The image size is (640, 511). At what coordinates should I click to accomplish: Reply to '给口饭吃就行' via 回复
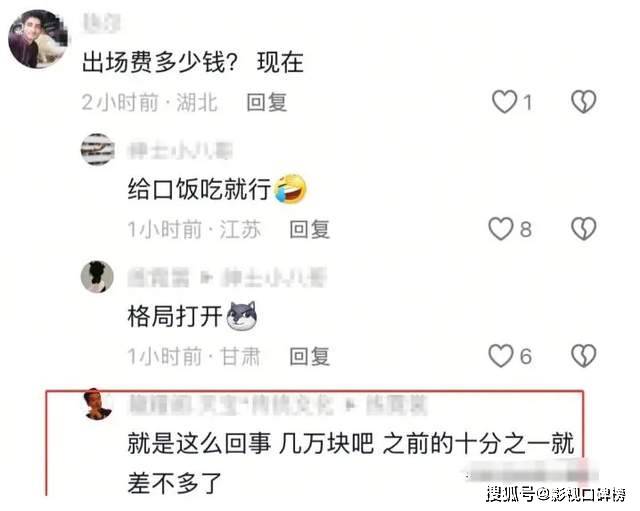point(310,229)
